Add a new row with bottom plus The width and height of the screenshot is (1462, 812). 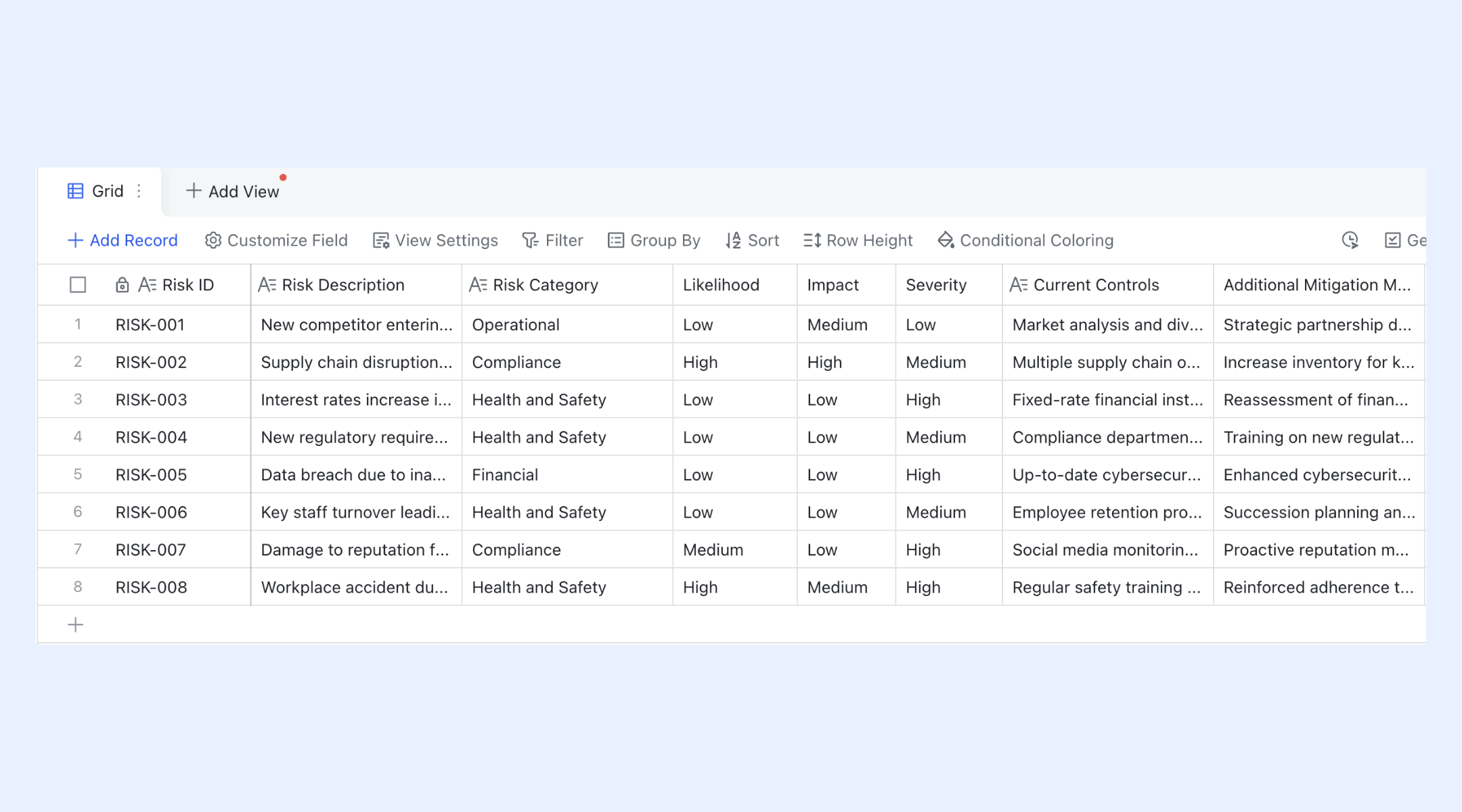pyautogui.click(x=76, y=625)
